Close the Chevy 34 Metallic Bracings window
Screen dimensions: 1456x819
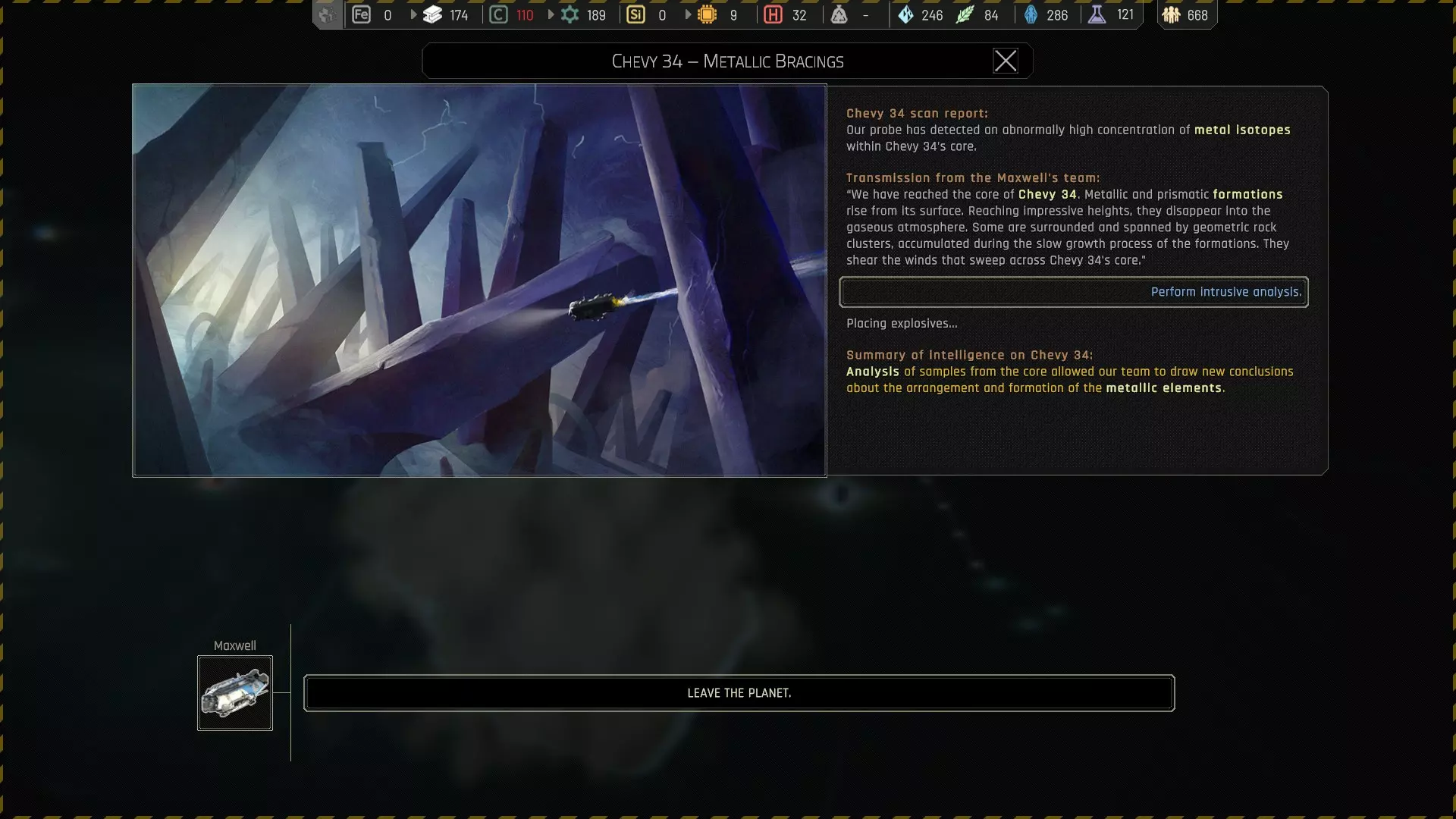(x=1005, y=61)
